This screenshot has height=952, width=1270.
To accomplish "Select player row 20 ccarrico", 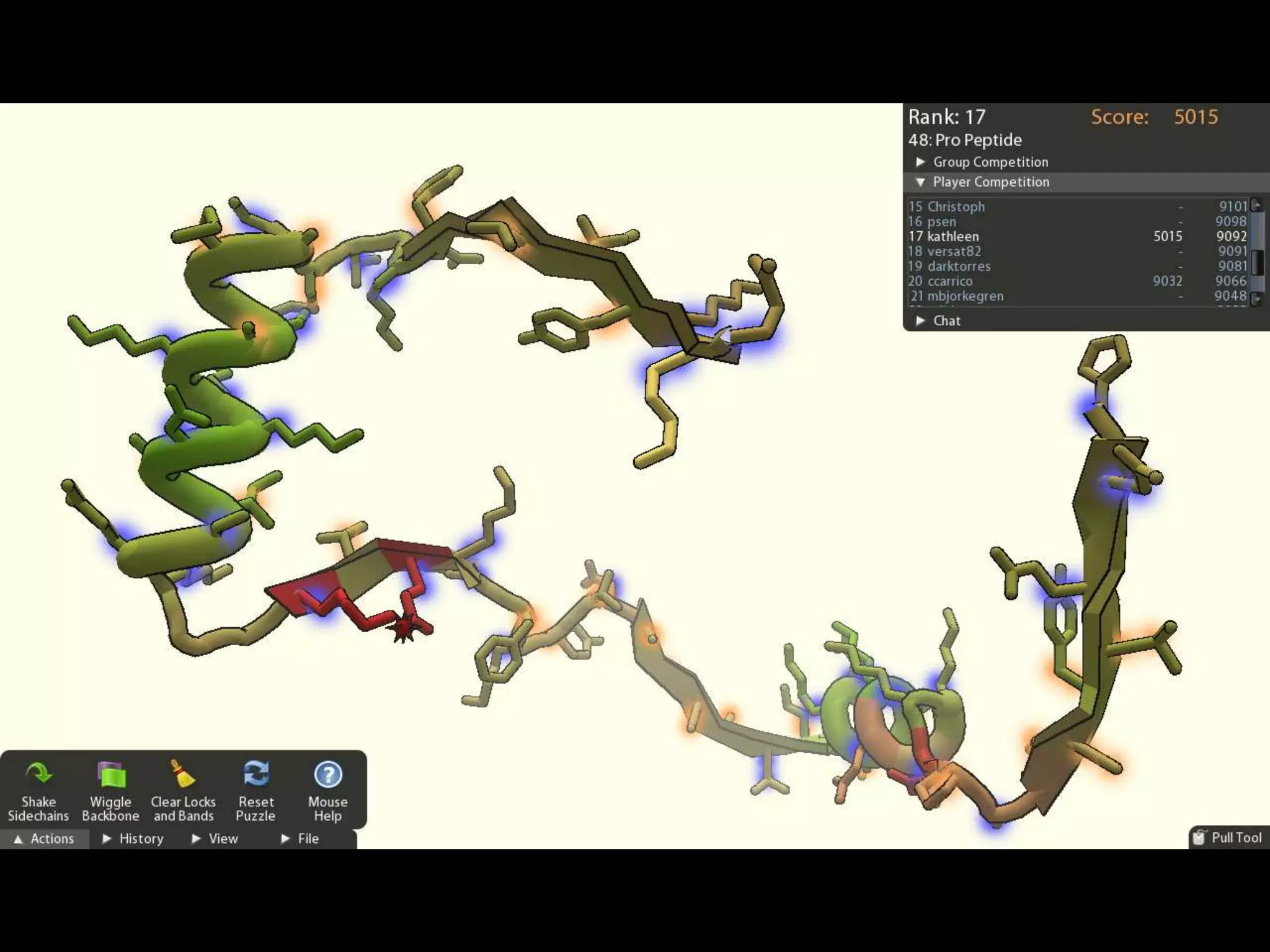I will [x=1078, y=281].
